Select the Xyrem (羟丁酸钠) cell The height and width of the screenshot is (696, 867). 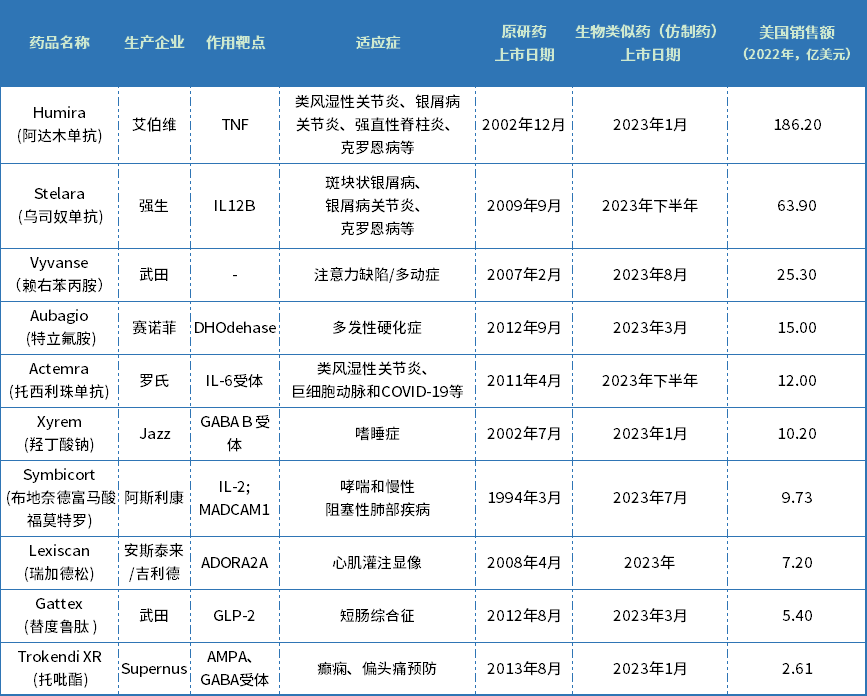[59, 433]
